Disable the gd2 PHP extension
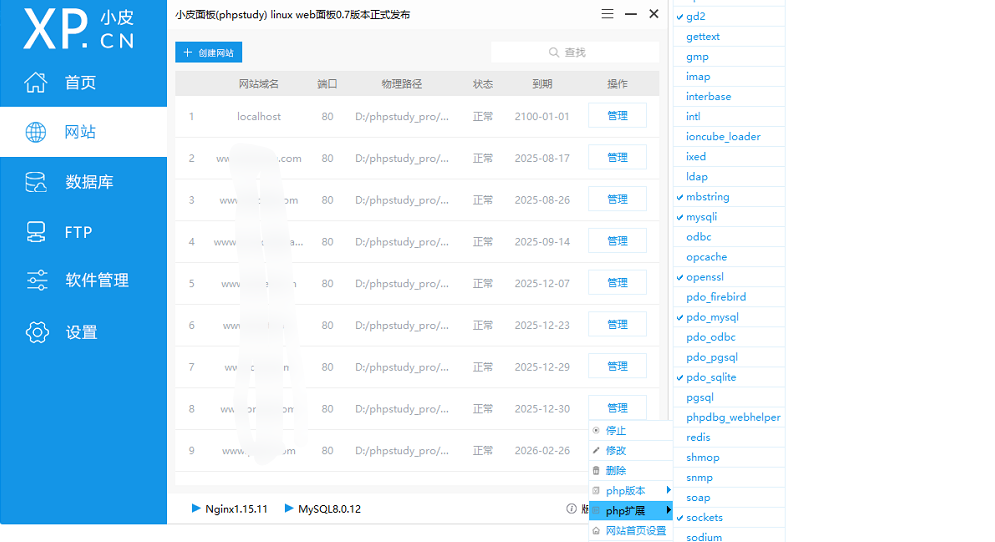Image resolution: width=995 pixels, height=542 pixels. [696, 17]
